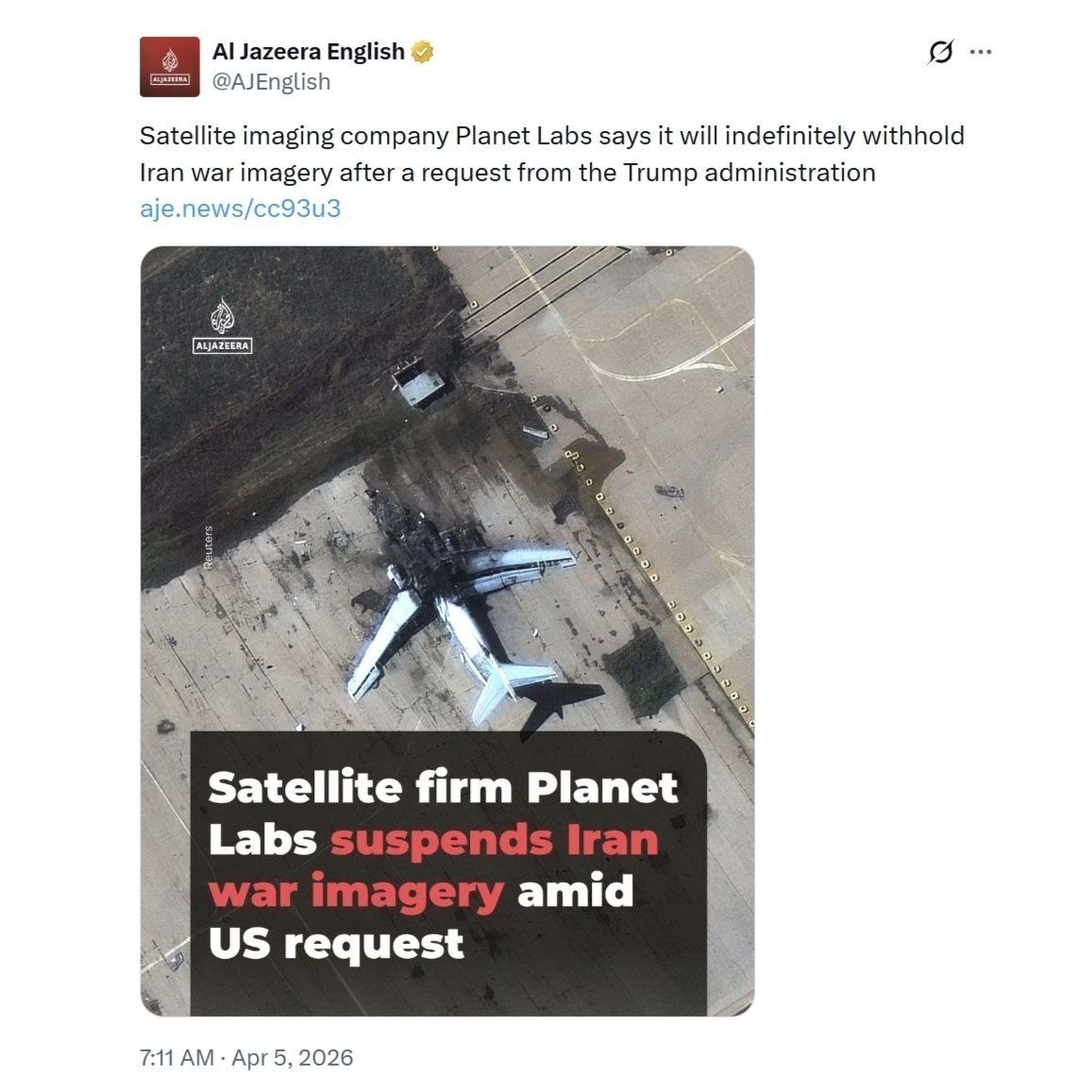Click the white headline 'Satellite firm Planet'
Image resolution: width=1092 pixels, height=1092 pixels.
(x=443, y=788)
